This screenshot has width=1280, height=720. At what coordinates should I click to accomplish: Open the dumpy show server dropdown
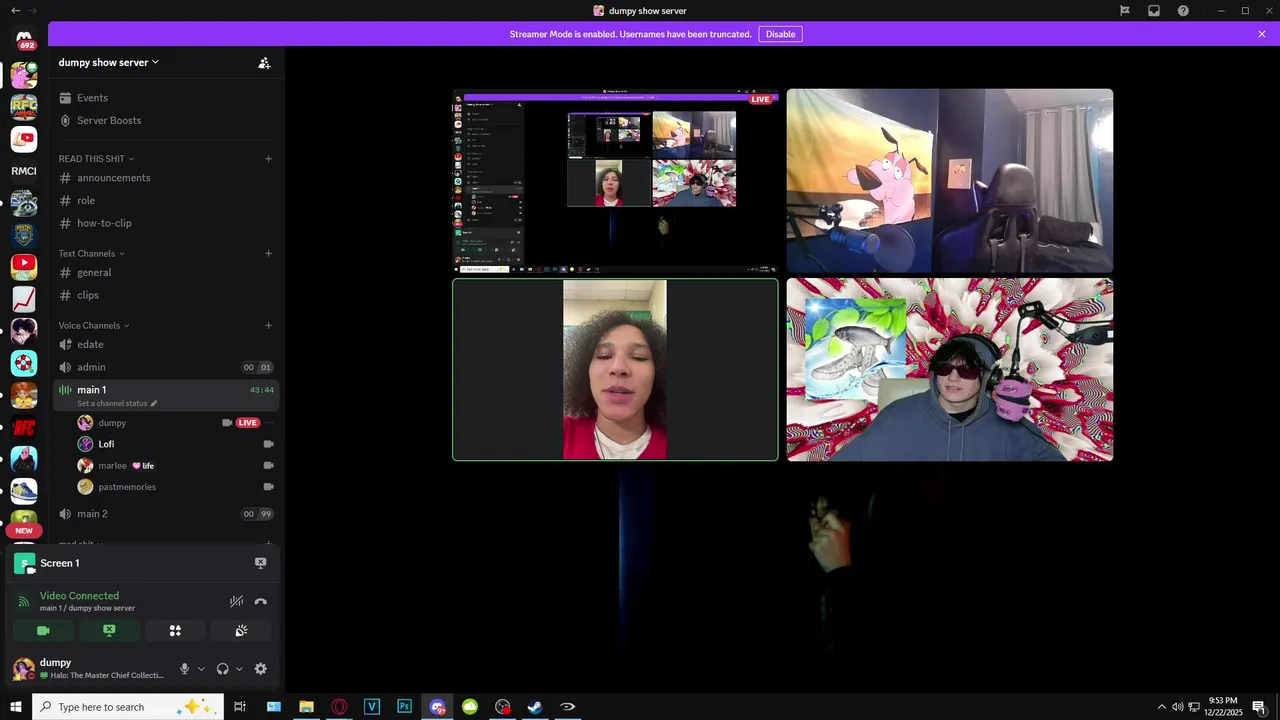click(108, 62)
